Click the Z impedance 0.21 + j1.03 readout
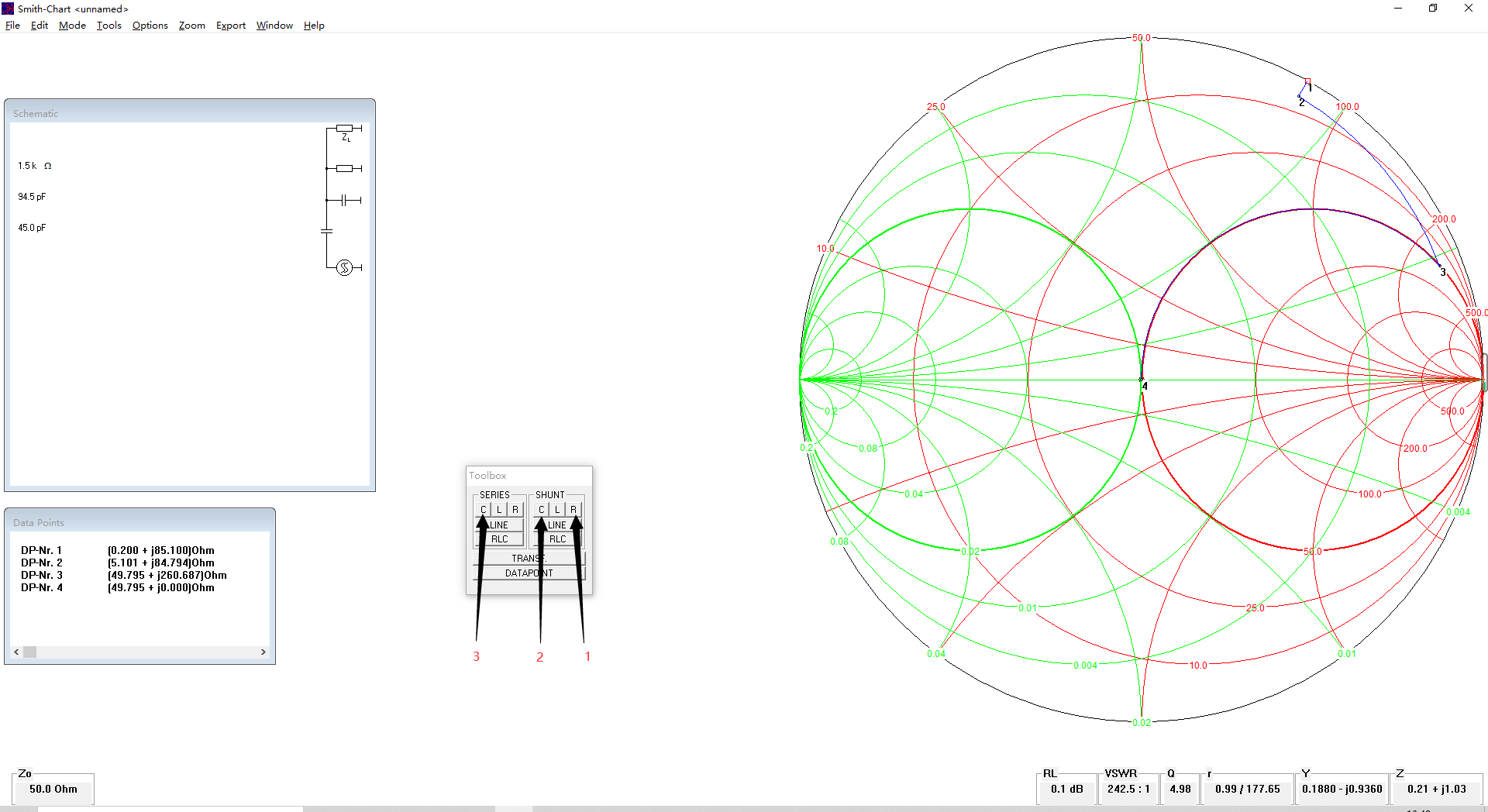The height and width of the screenshot is (812, 1488). [x=1437, y=789]
